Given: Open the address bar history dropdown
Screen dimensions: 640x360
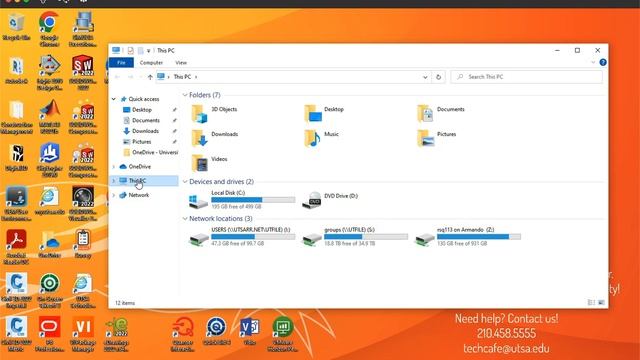Looking at the screenshot, I should tap(425, 77).
